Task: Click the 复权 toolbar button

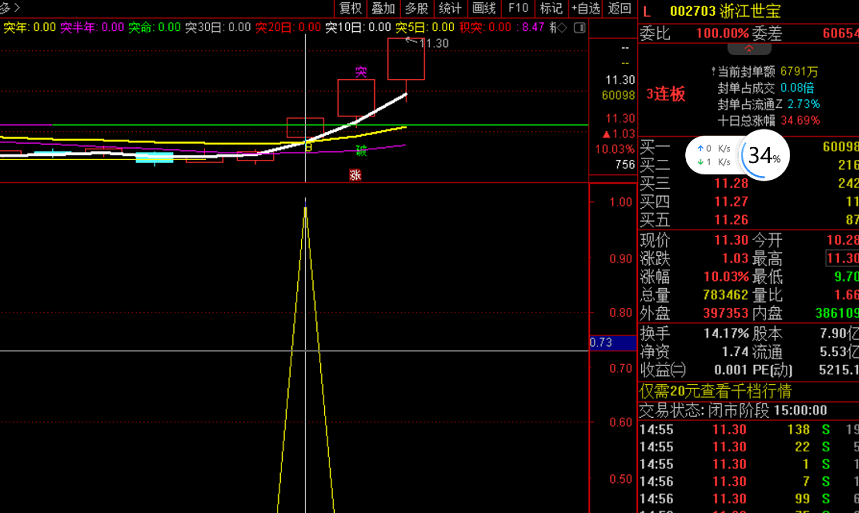Action: pos(350,8)
